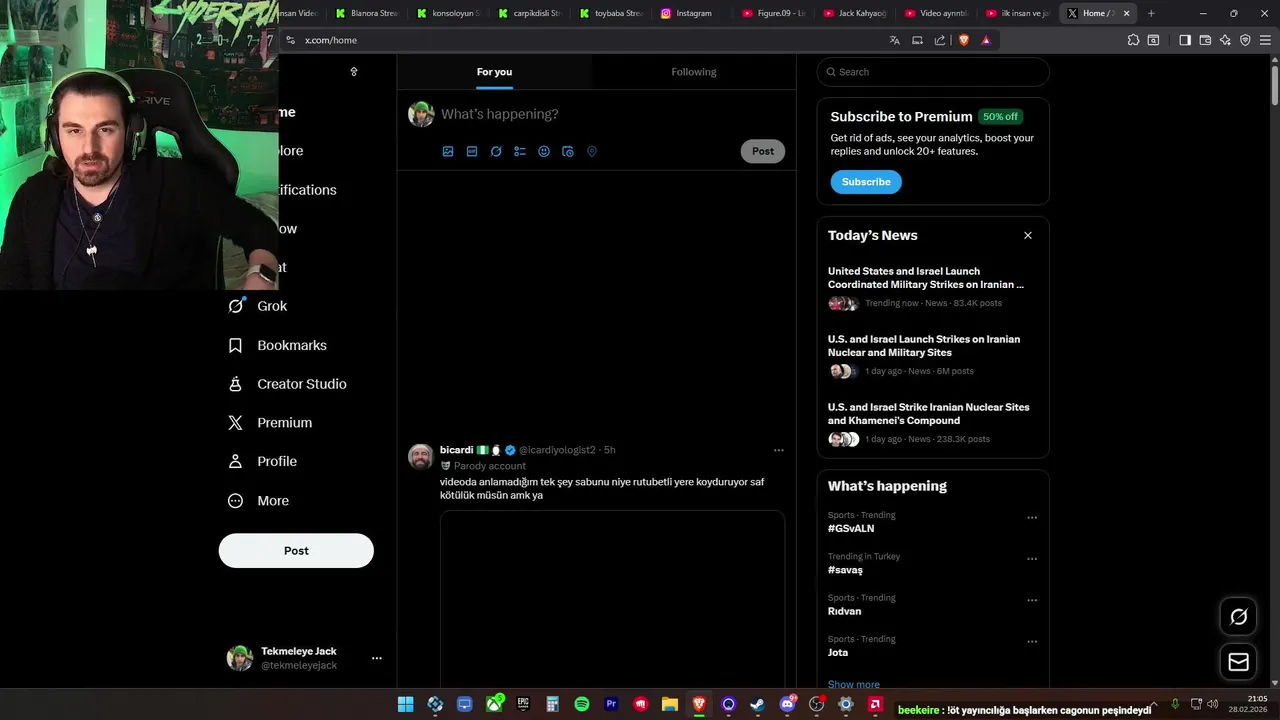1280x720 pixels.
Task: Expand the More menu in sidebar
Action: click(259, 501)
